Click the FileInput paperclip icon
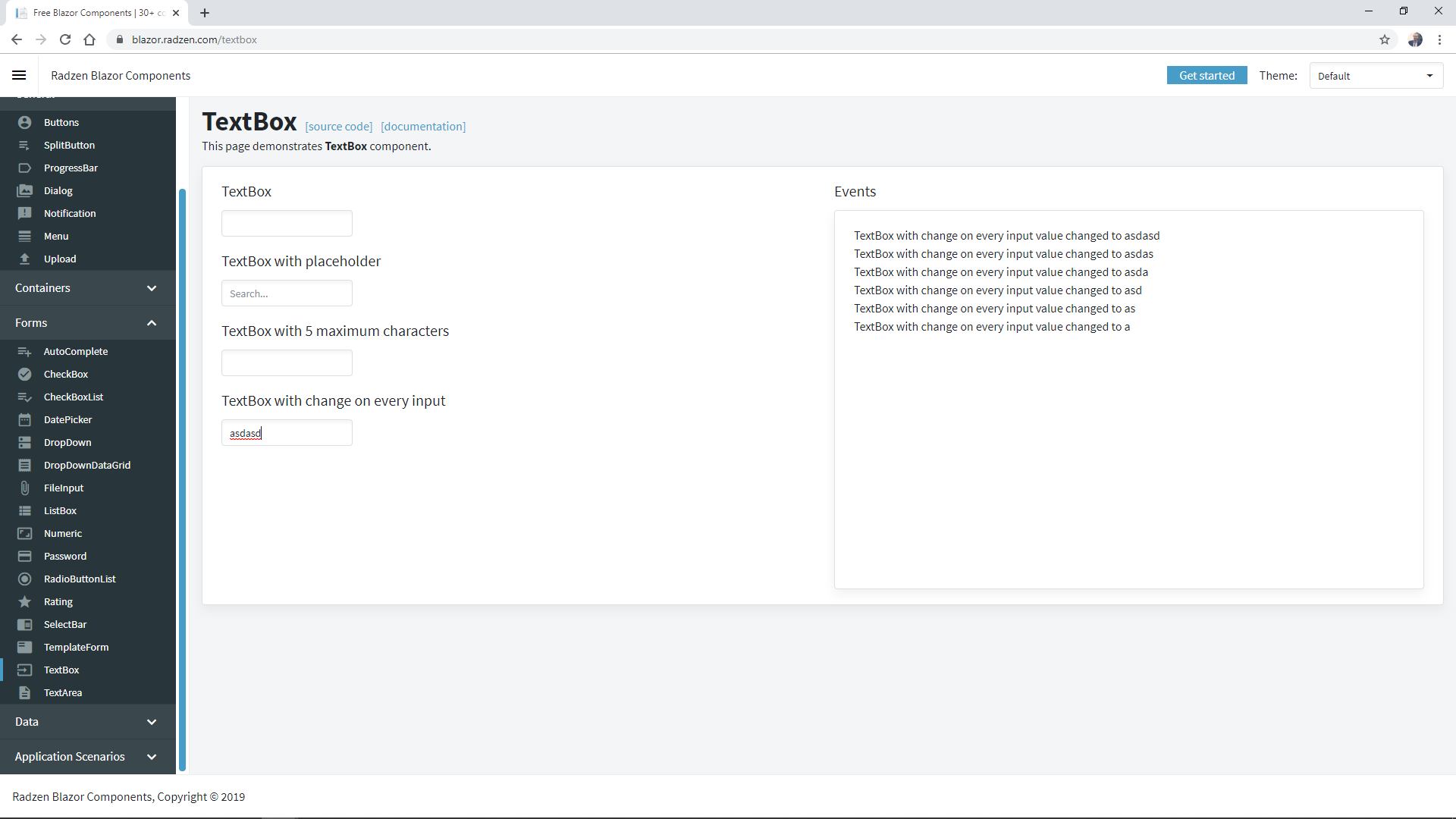This screenshot has width=1456, height=819. pyautogui.click(x=25, y=488)
